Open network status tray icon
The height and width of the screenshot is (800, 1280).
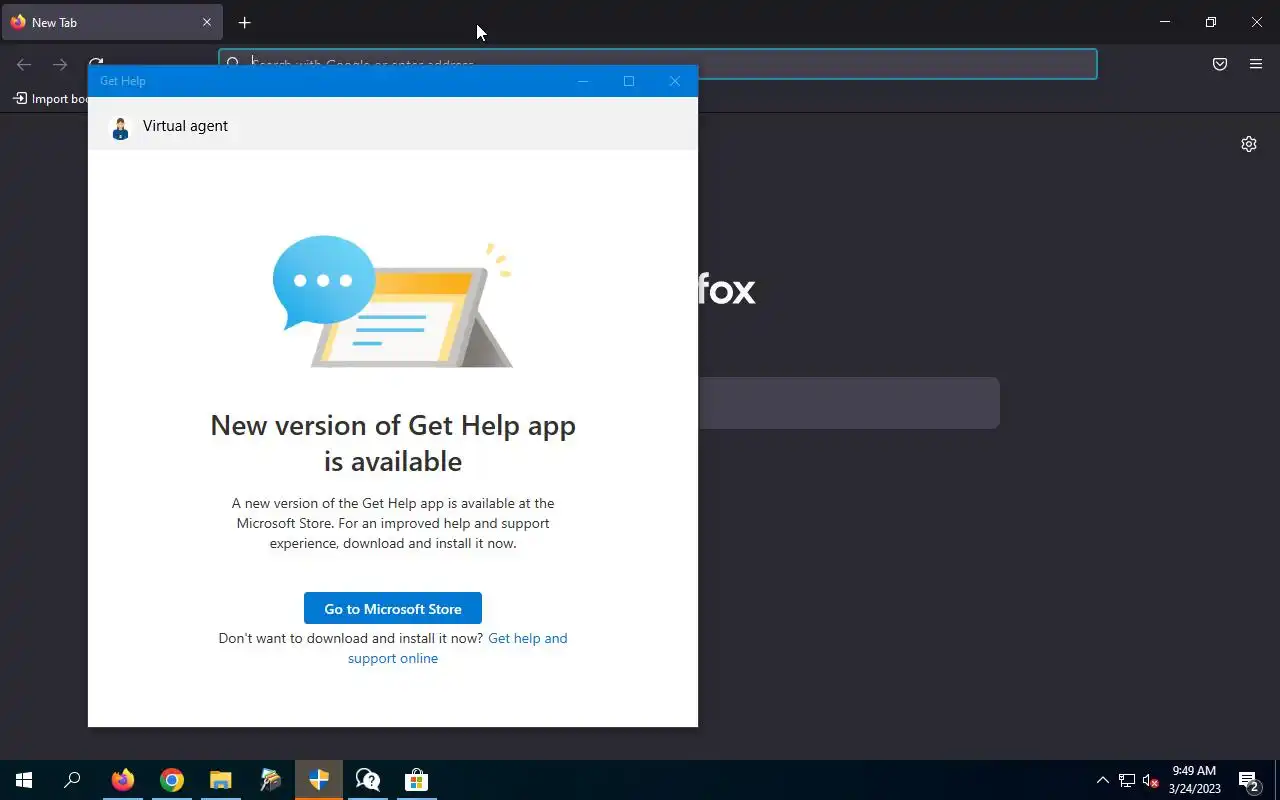[1127, 780]
